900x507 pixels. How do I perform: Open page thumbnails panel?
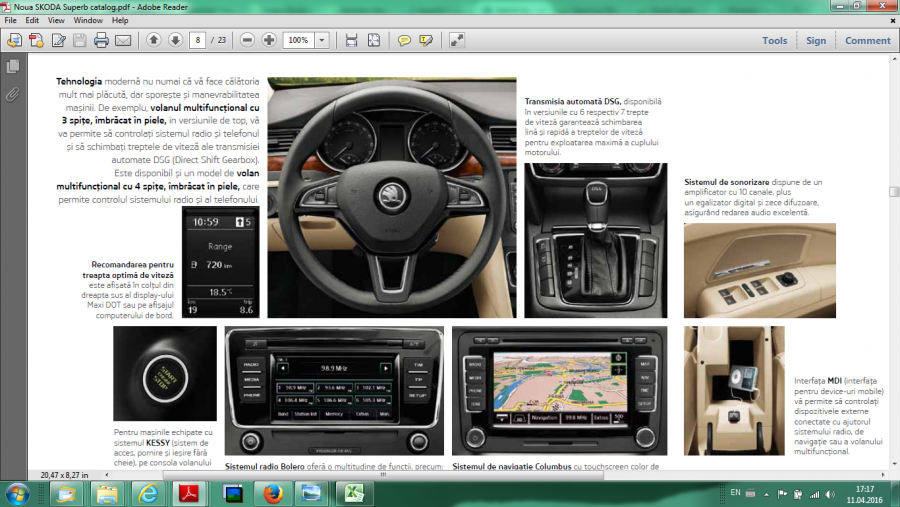coord(13,67)
